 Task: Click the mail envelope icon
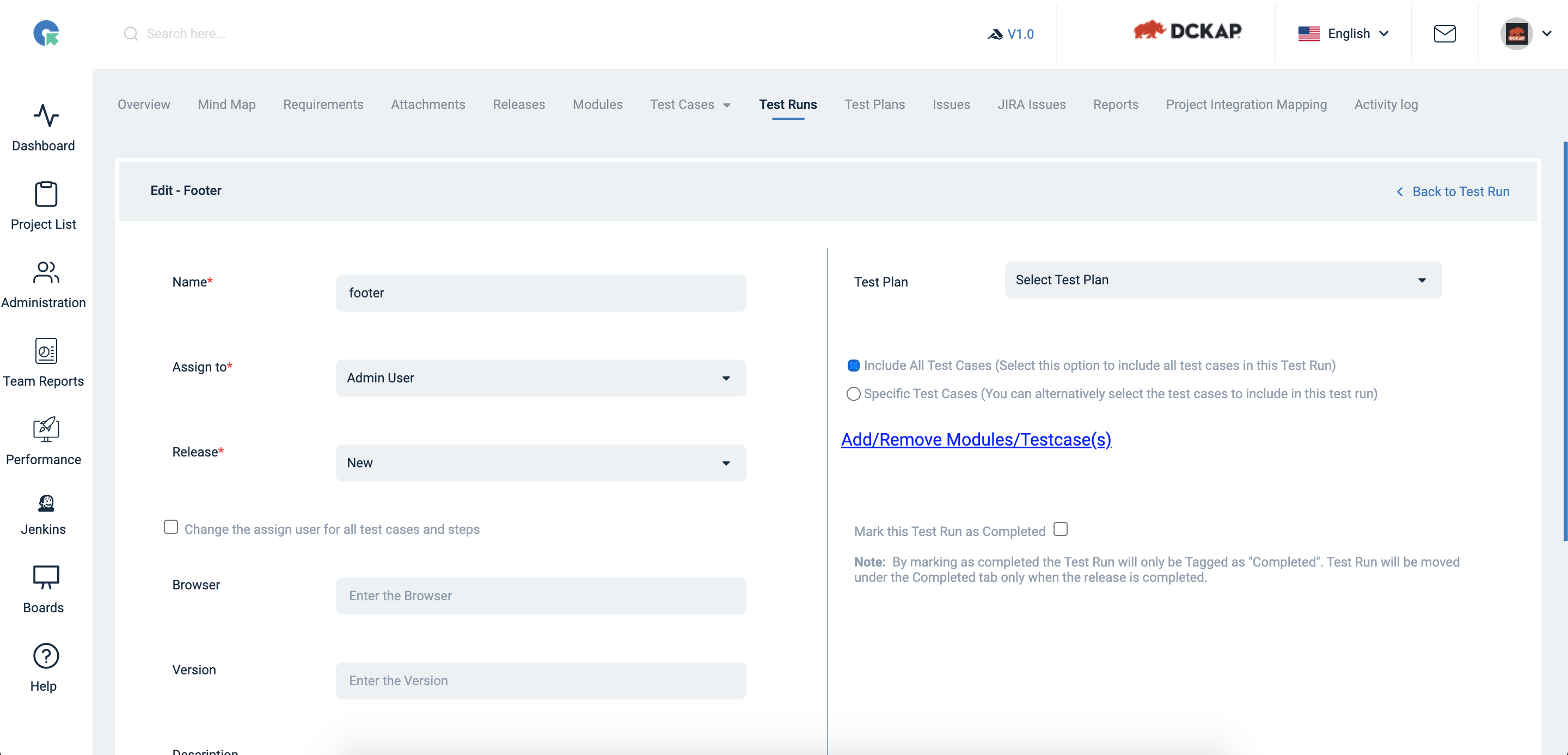tap(1444, 33)
